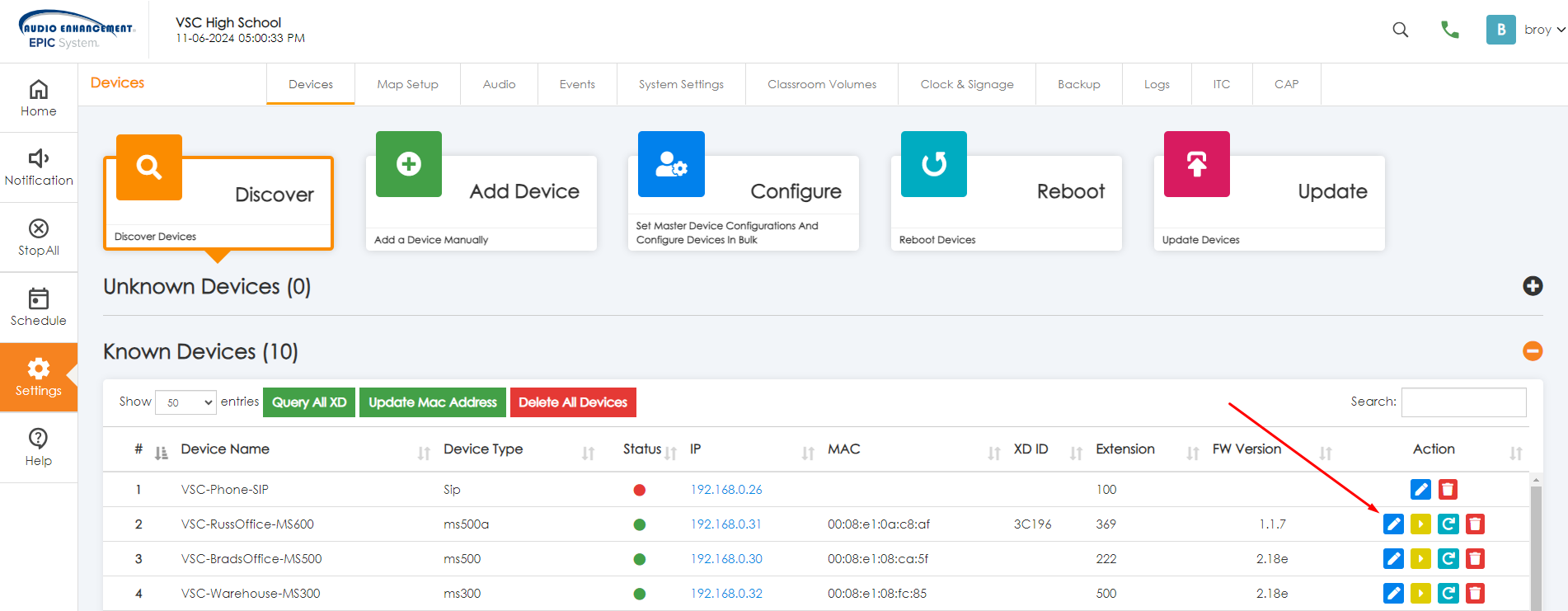The width and height of the screenshot is (1568, 611).
Task: Click the Delete All Devices button
Action: tap(573, 402)
